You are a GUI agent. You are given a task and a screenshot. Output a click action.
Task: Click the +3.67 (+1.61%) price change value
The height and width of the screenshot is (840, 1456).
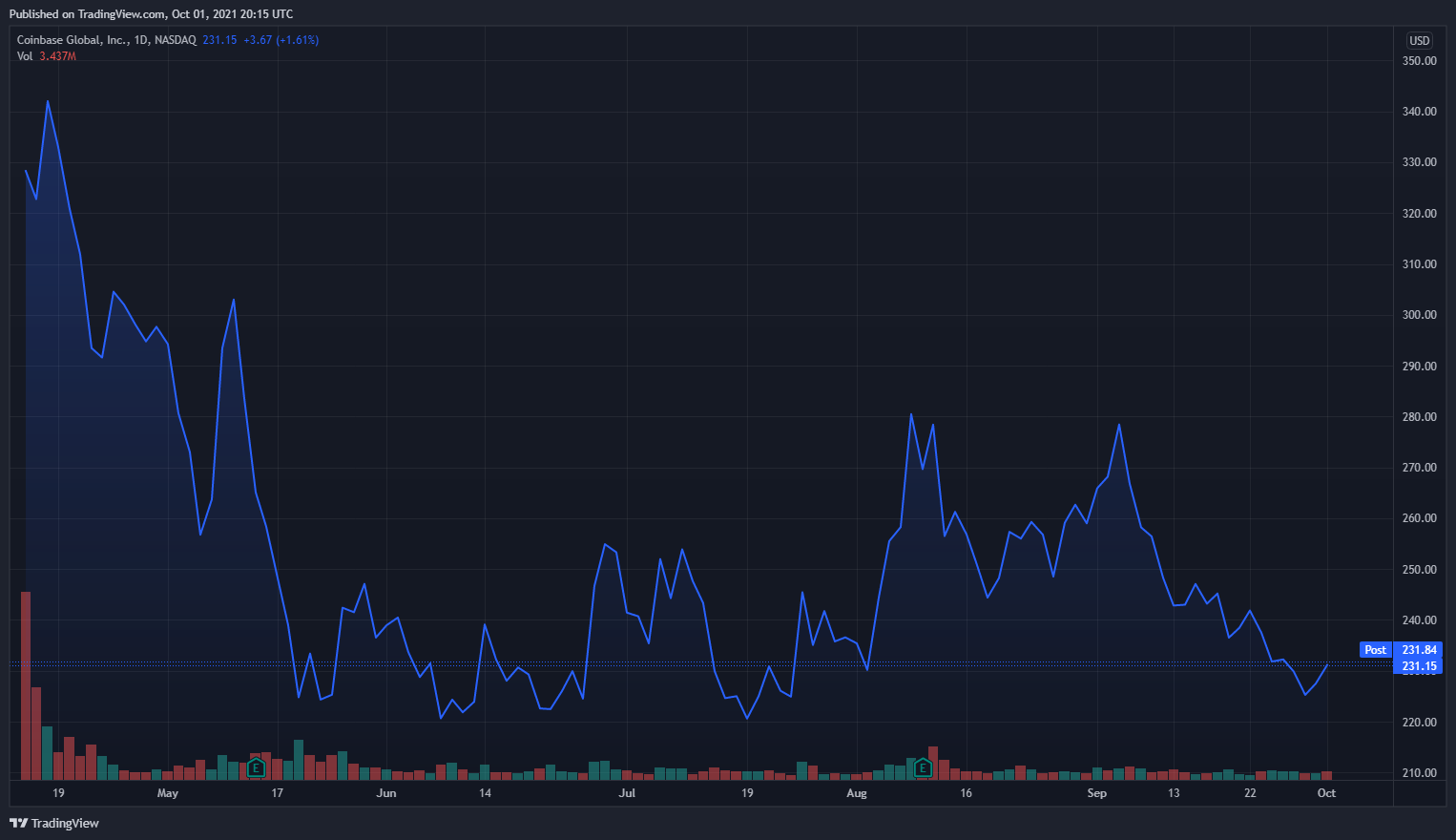pos(281,40)
